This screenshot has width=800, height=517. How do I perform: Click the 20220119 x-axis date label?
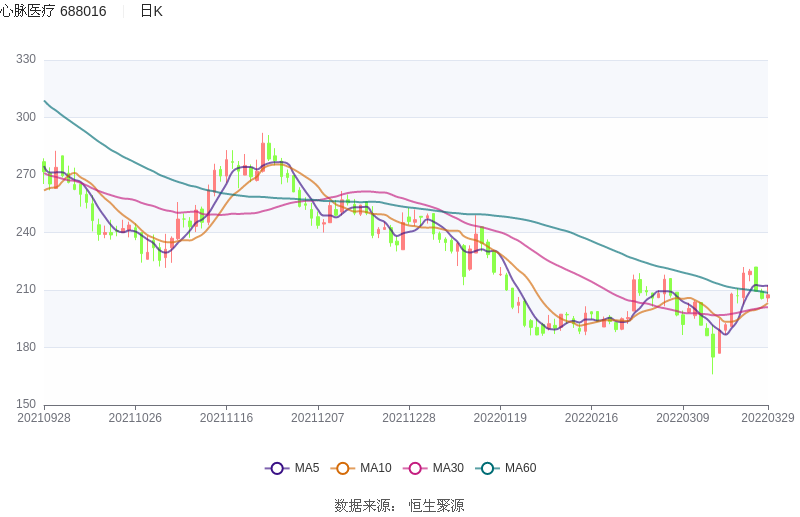[499, 418]
